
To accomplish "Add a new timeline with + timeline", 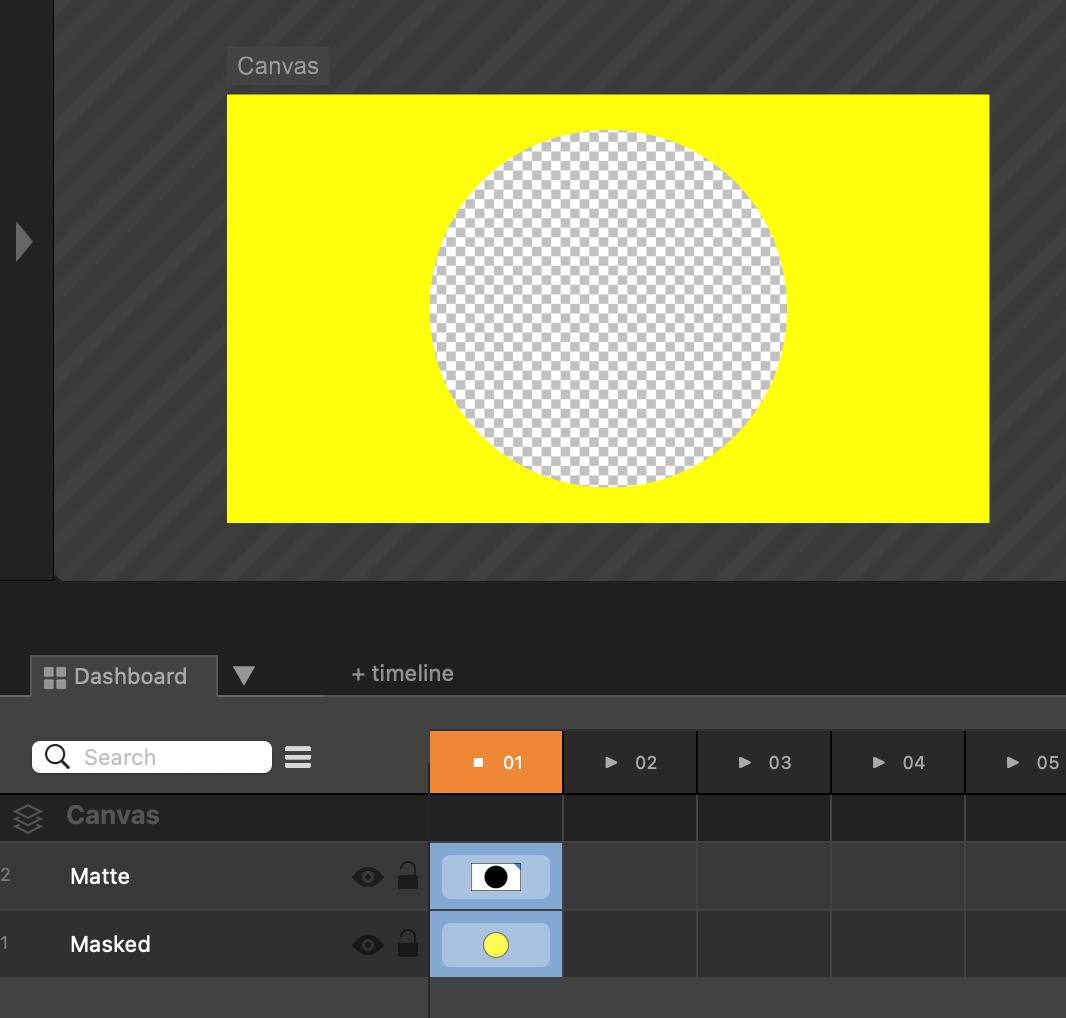I will tap(402, 674).
